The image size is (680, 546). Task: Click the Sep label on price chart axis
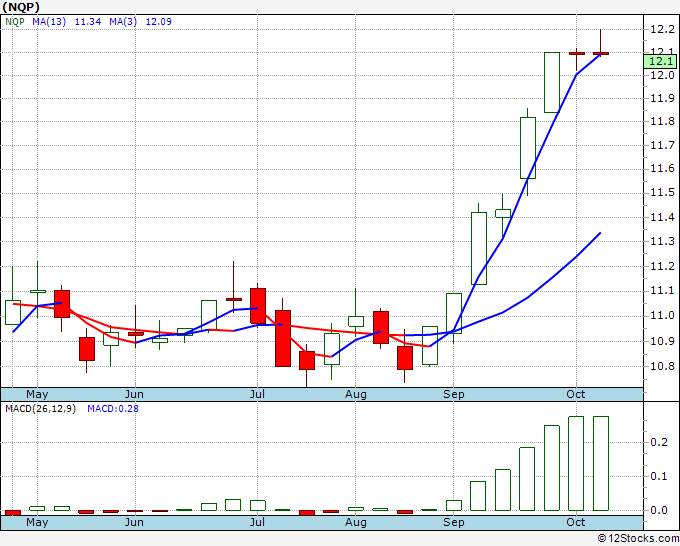tap(453, 394)
